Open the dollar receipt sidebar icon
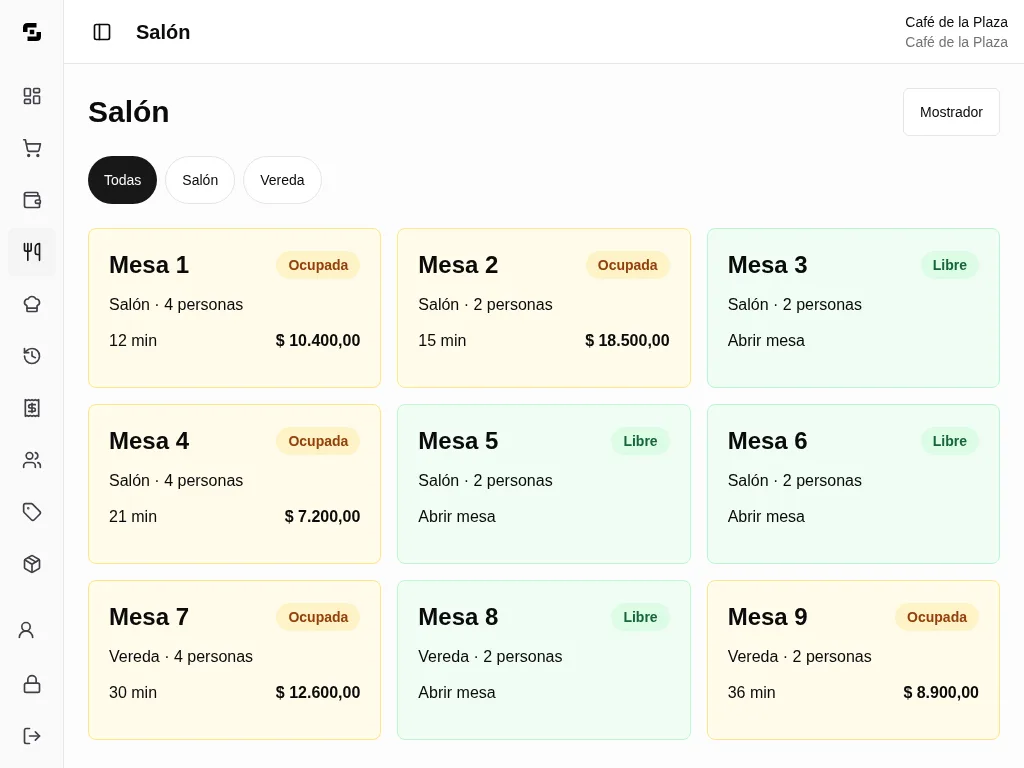 pos(31,408)
